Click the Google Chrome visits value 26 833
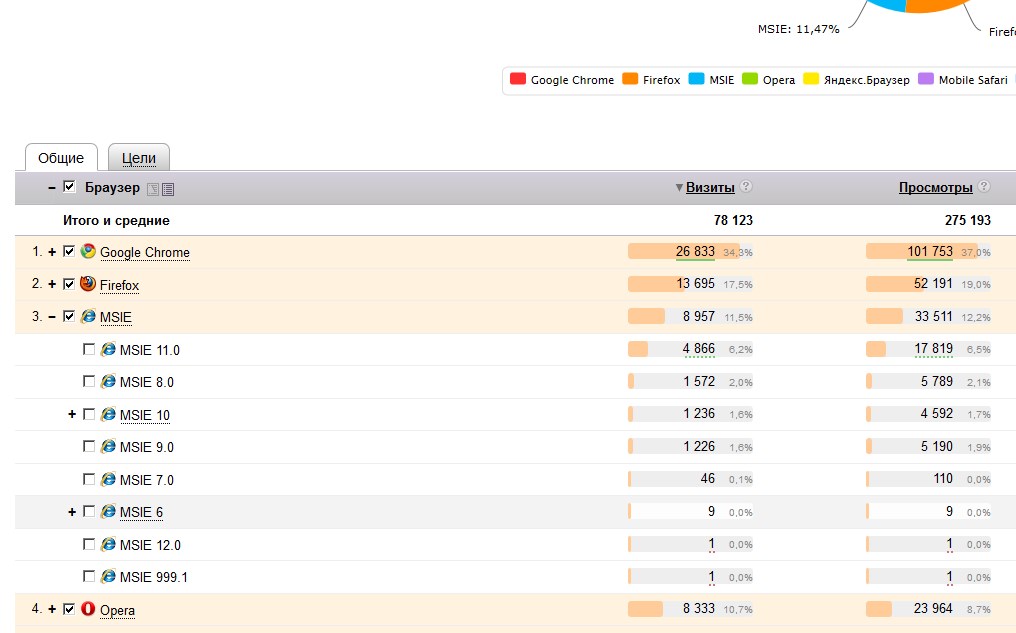The width and height of the screenshot is (1016, 633). click(695, 251)
